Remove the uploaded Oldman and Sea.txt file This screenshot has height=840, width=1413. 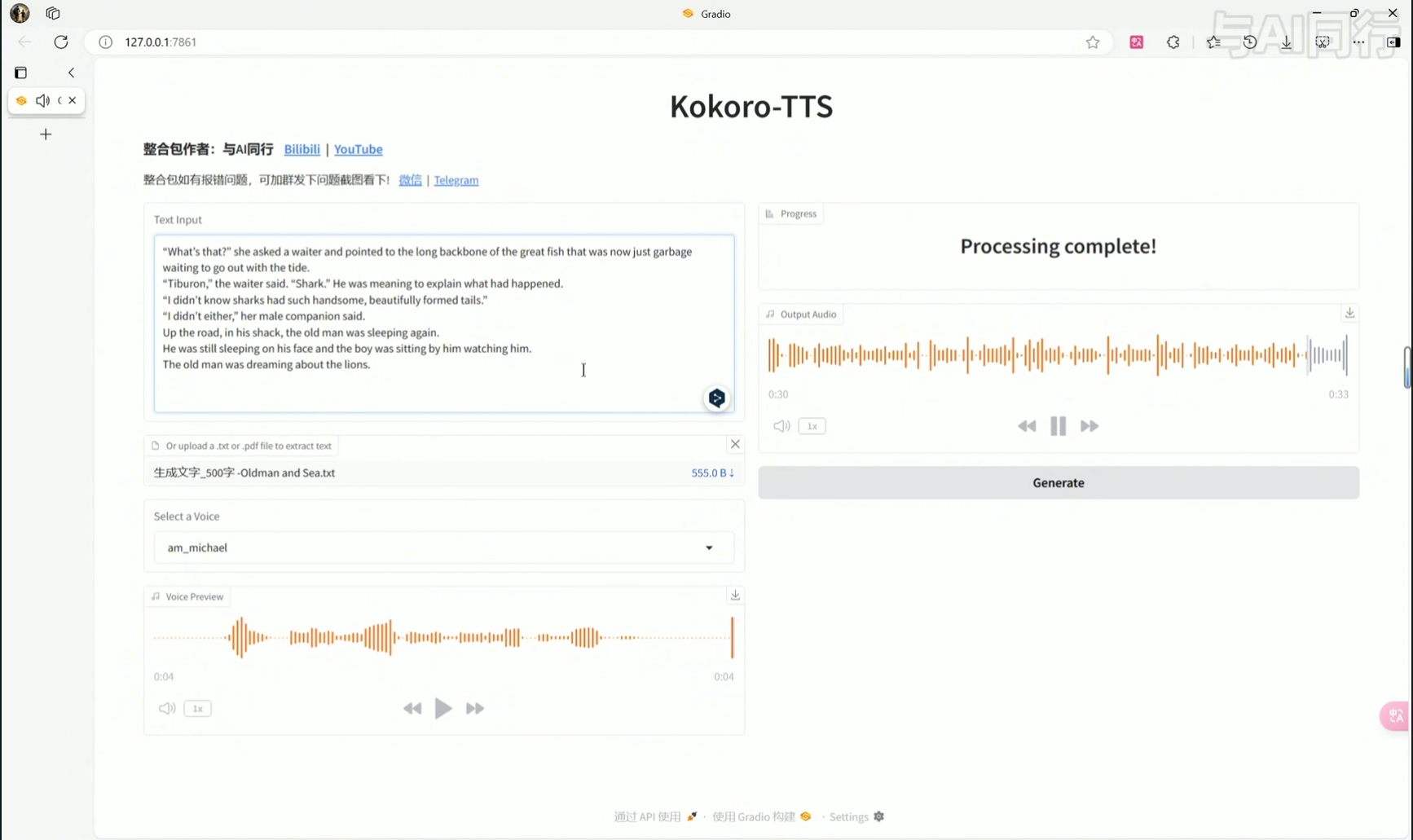pos(735,444)
